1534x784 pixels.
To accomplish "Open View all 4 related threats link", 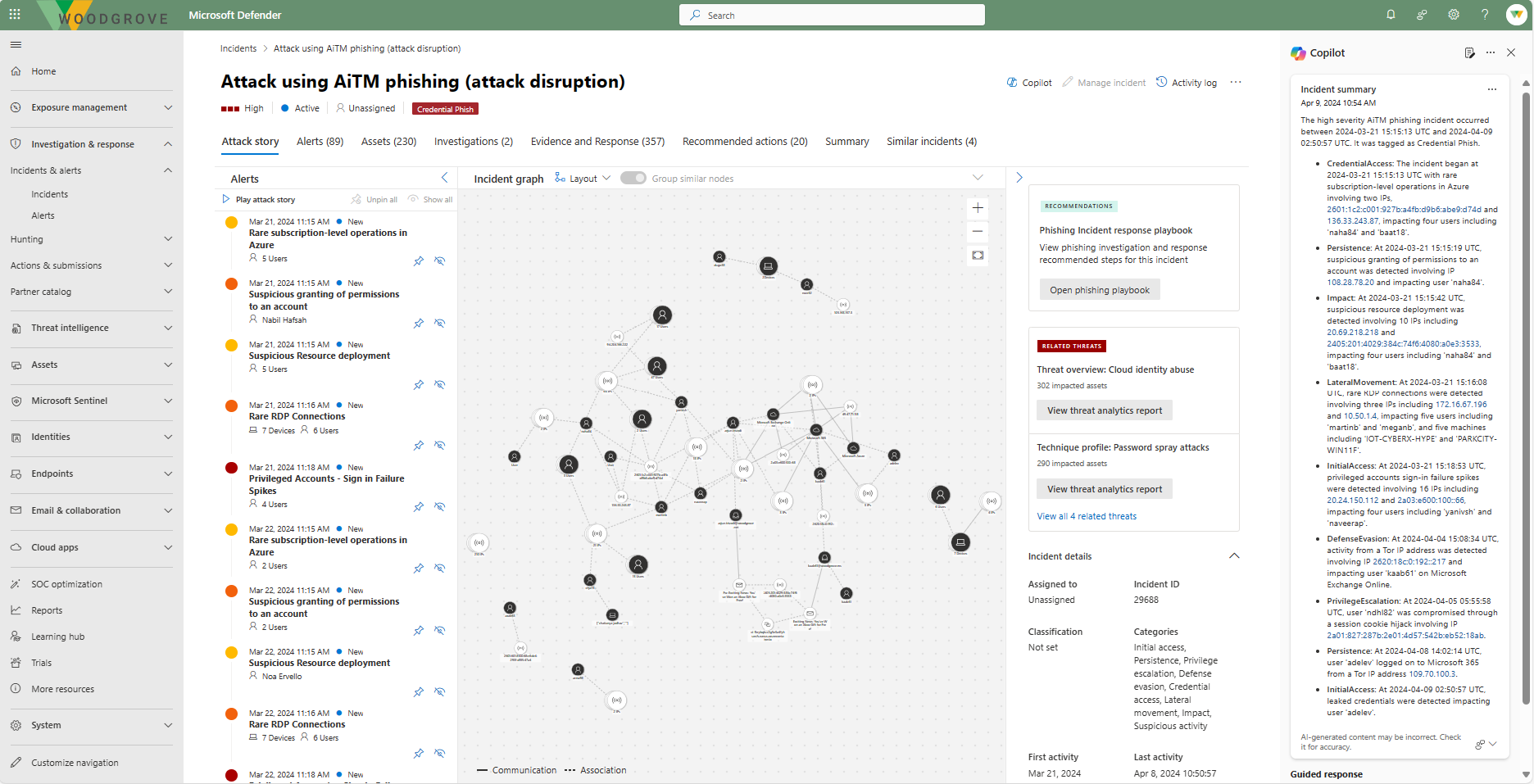I will (1087, 517).
